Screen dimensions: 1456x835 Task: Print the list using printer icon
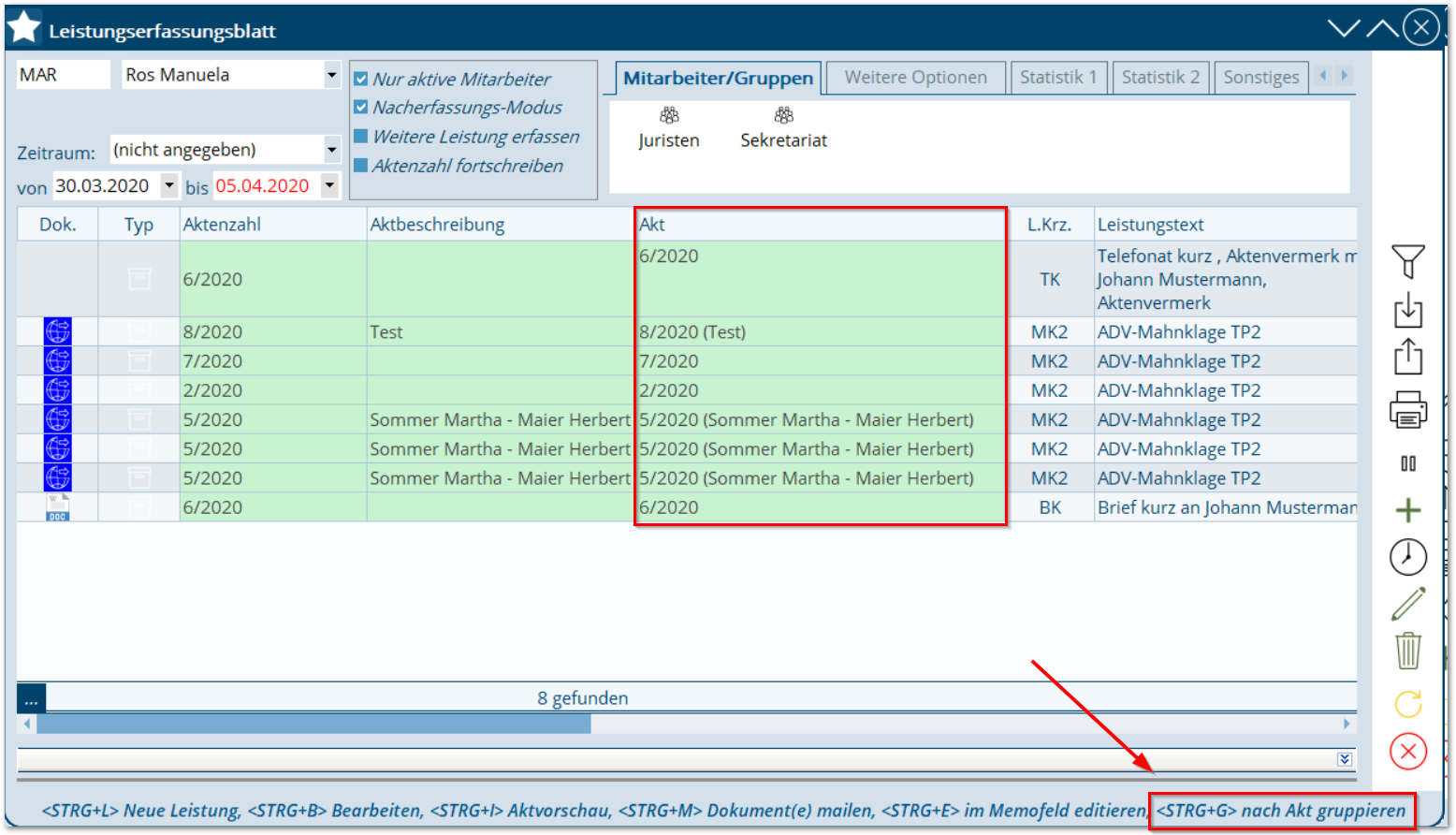1407,410
